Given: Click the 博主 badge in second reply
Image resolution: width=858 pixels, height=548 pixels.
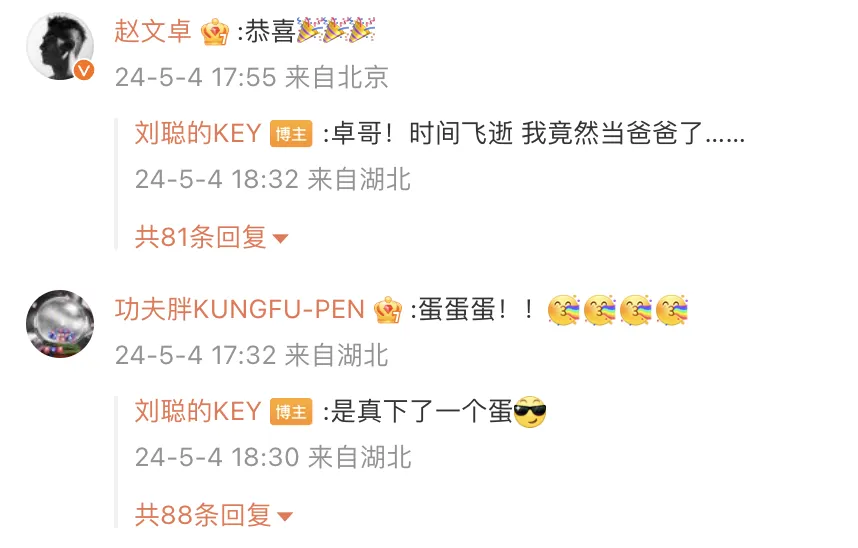Looking at the screenshot, I should coord(291,412).
